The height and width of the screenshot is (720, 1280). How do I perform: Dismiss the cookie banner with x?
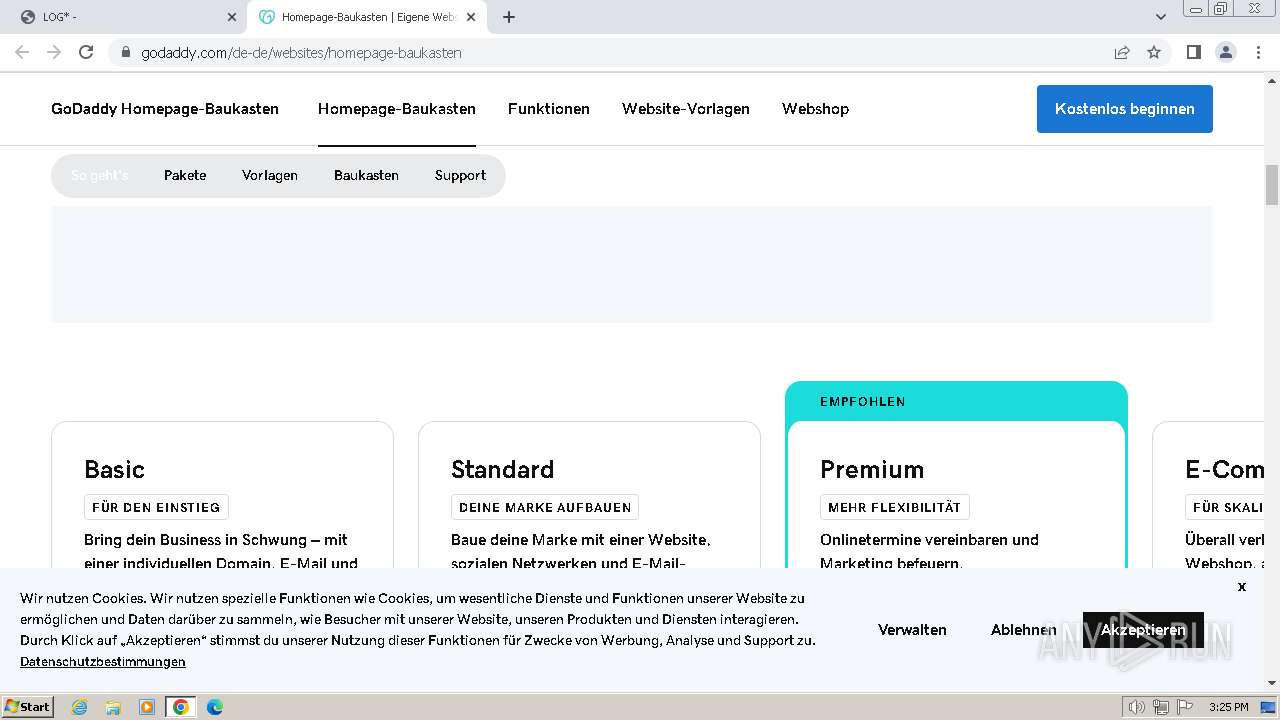pyautogui.click(x=1242, y=587)
